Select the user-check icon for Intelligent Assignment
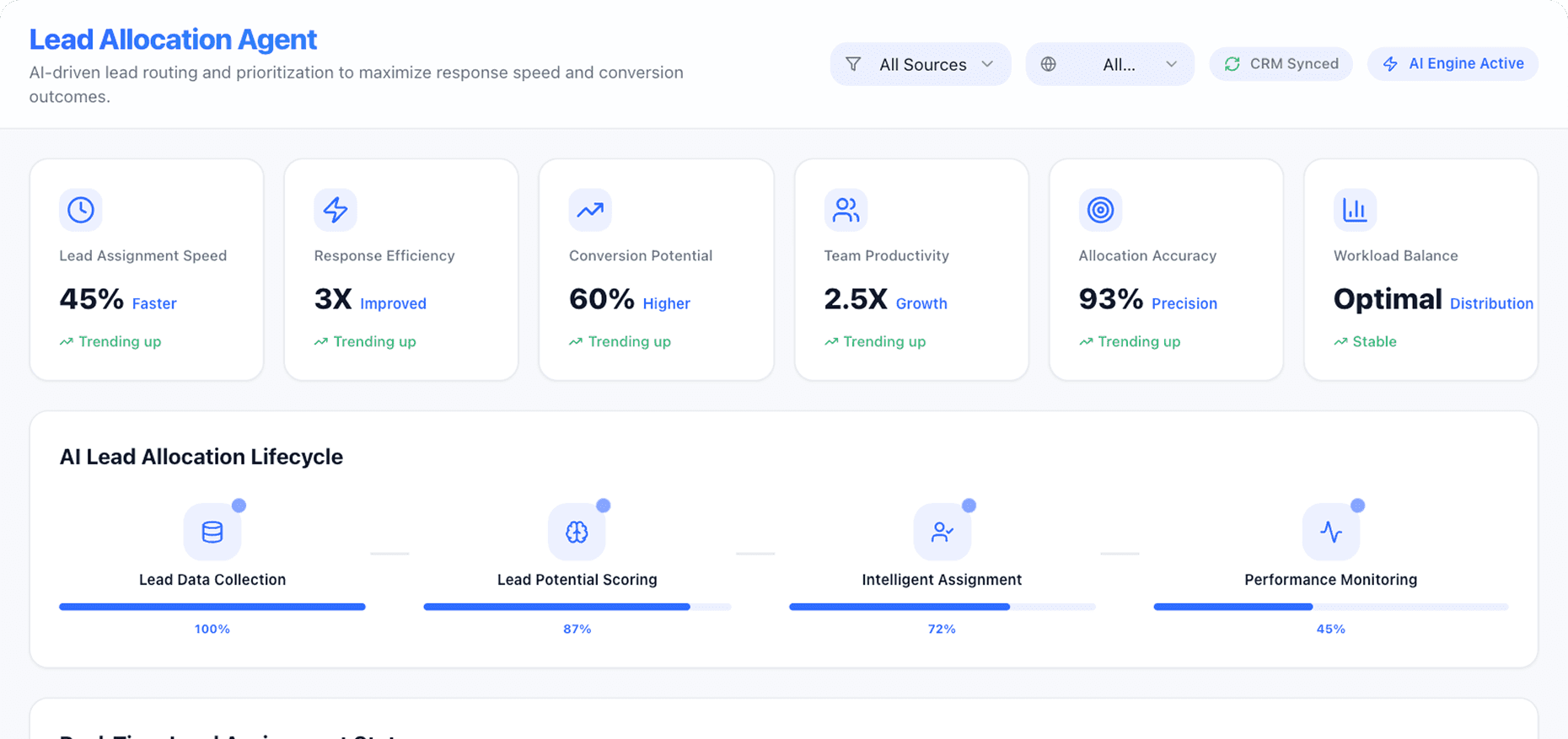This screenshot has width=1568, height=739. [x=942, y=532]
